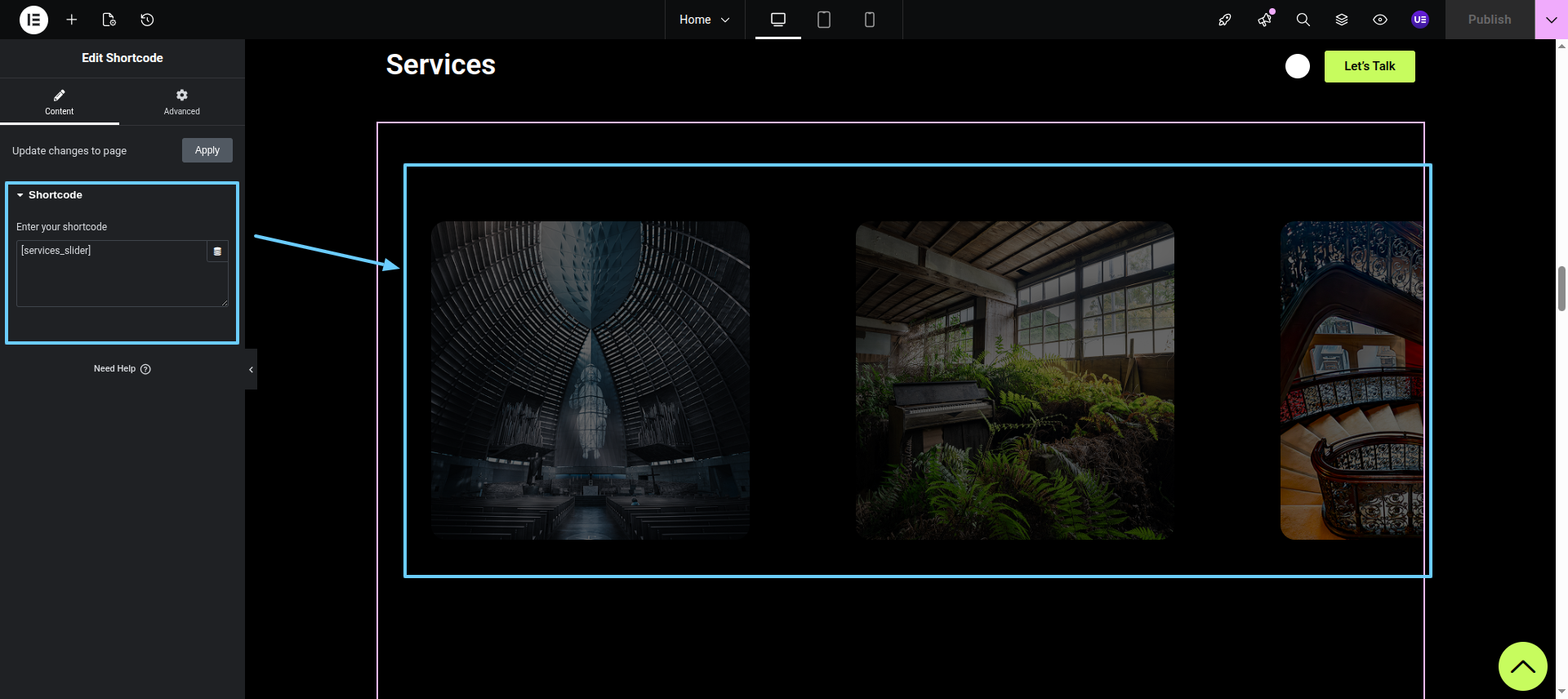Image resolution: width=1568 pixels, height=699 pixels.
Task: Open the What's New megaphone icon
Action: tap(1264, 20)
